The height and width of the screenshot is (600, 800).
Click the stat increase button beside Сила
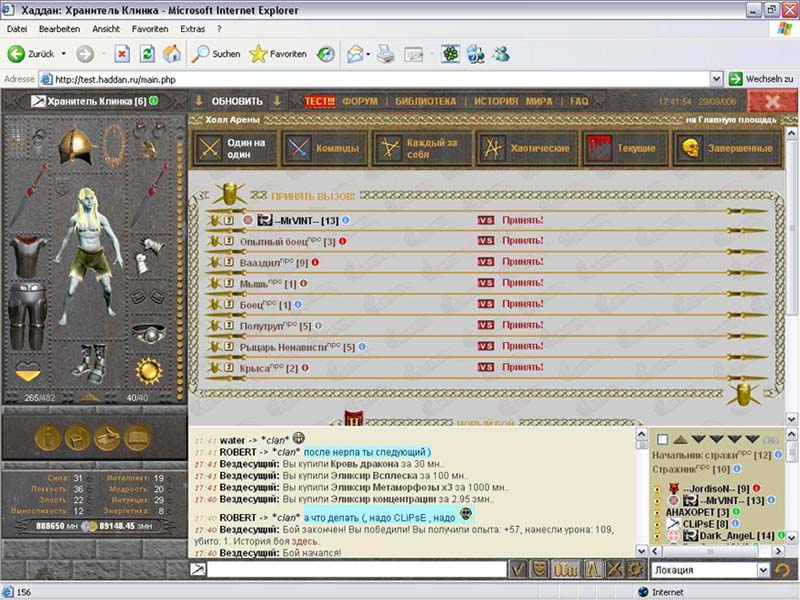tap(90, 479)
